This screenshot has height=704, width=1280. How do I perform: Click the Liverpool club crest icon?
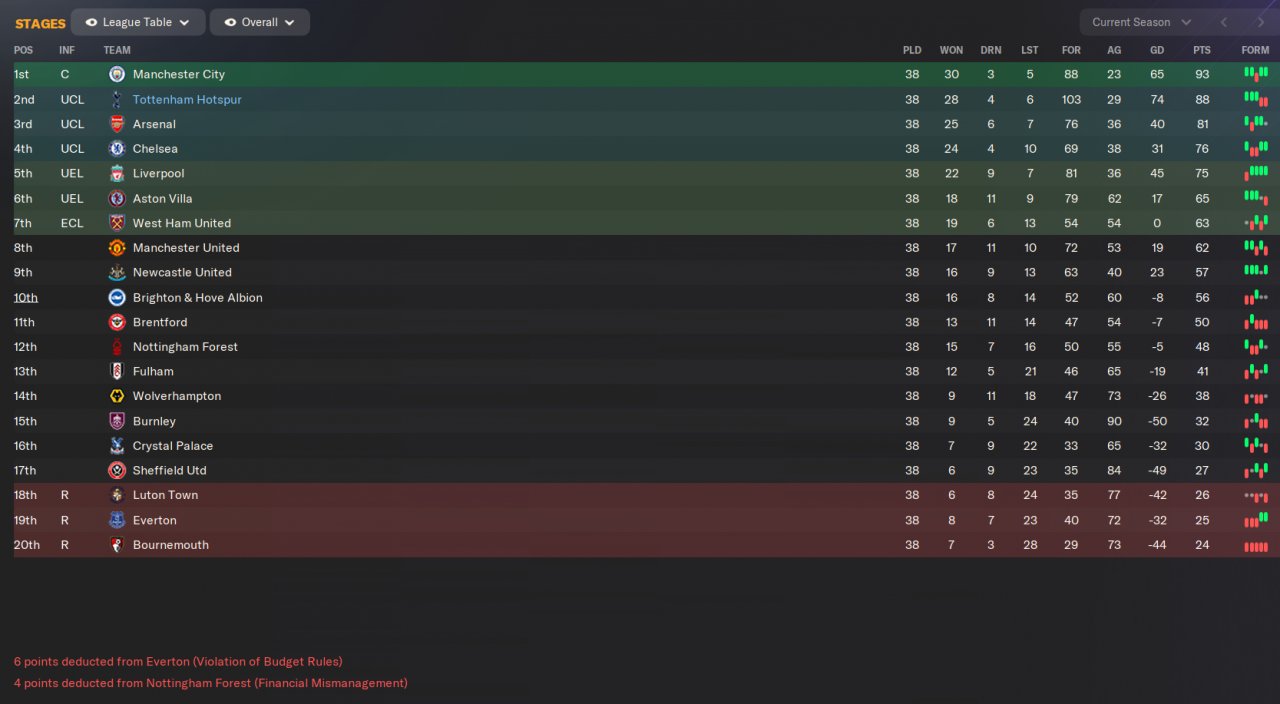(117, 174)
